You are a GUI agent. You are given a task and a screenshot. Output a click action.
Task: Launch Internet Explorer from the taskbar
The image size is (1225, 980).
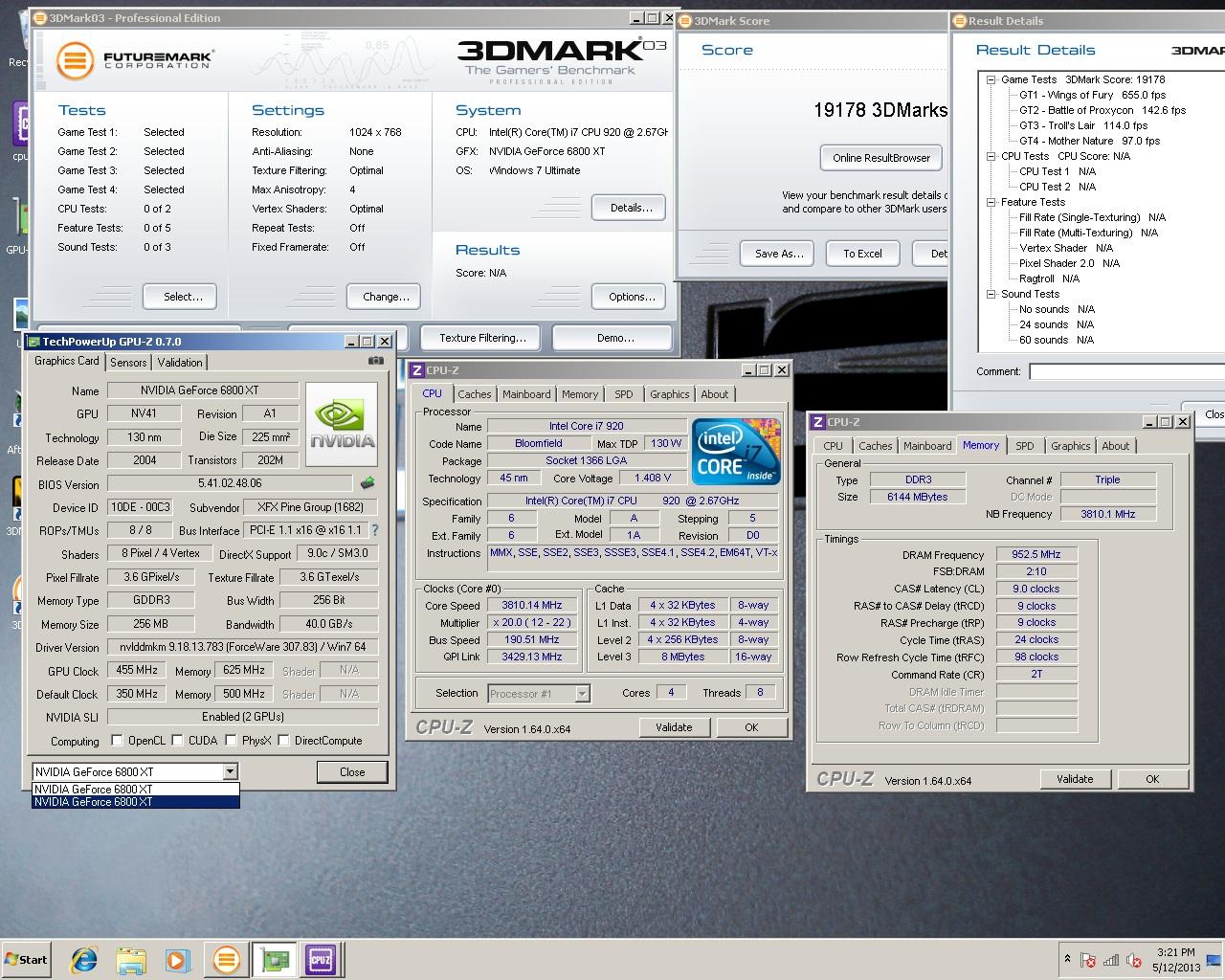tap(84, 960)
